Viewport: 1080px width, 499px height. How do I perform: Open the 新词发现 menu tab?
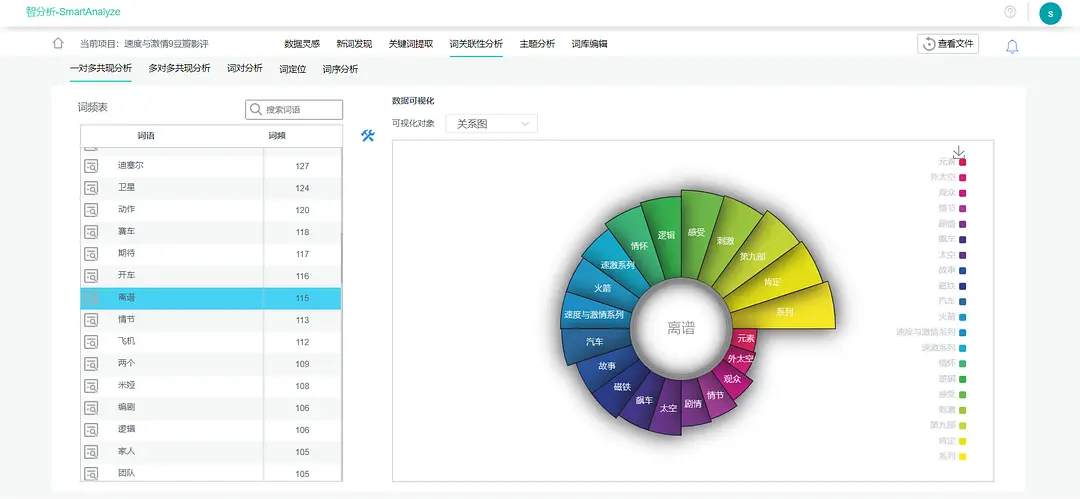pos(354,43)
